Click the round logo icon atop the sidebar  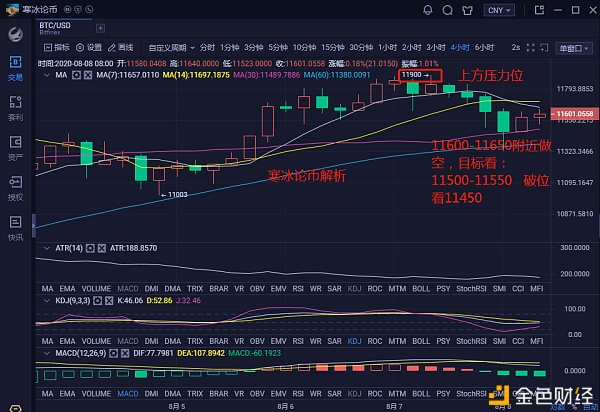pyautogui.click(x=15, y=34)
